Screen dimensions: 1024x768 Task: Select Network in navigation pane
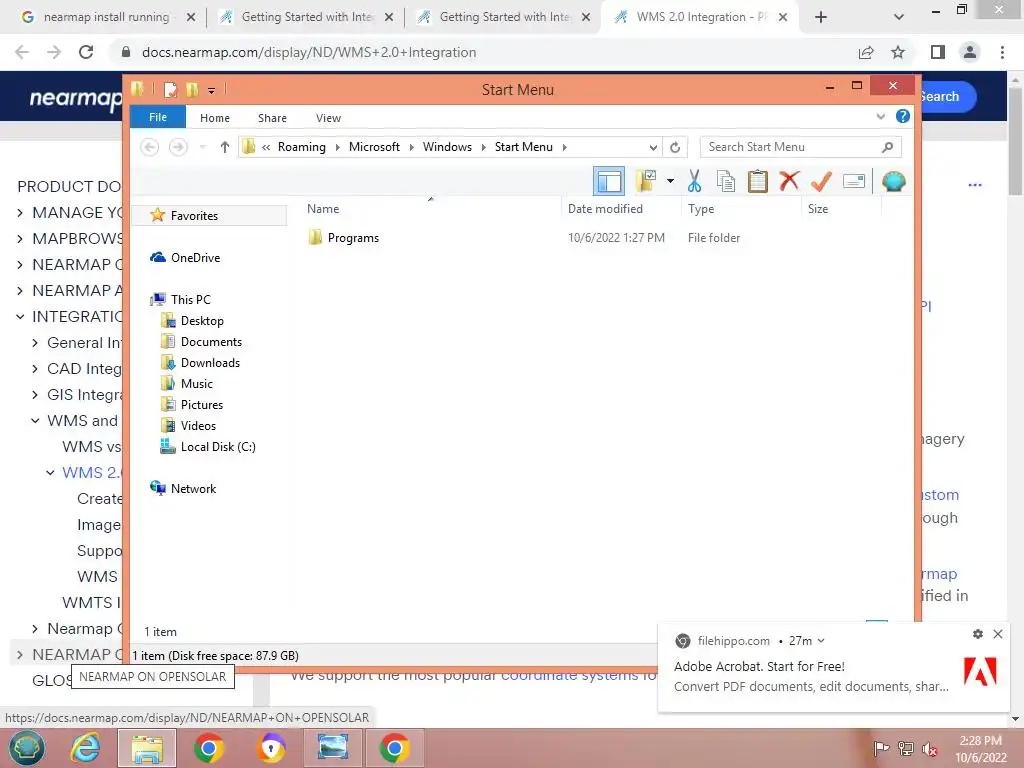(193, 488)
